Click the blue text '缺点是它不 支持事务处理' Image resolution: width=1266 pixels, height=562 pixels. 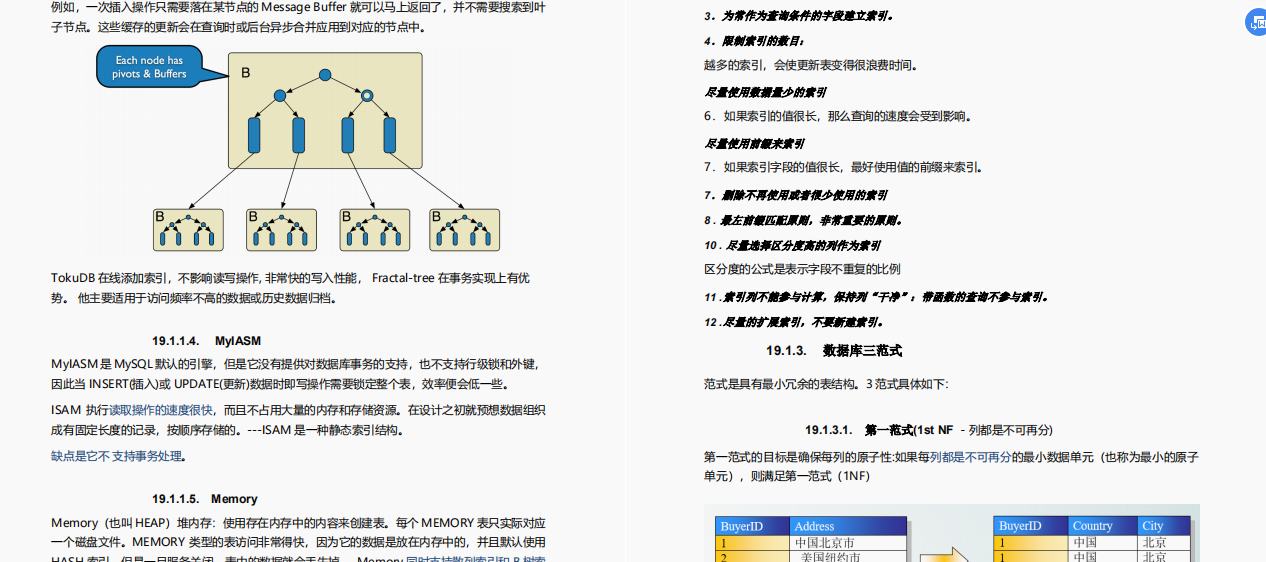tap(117, 456)
